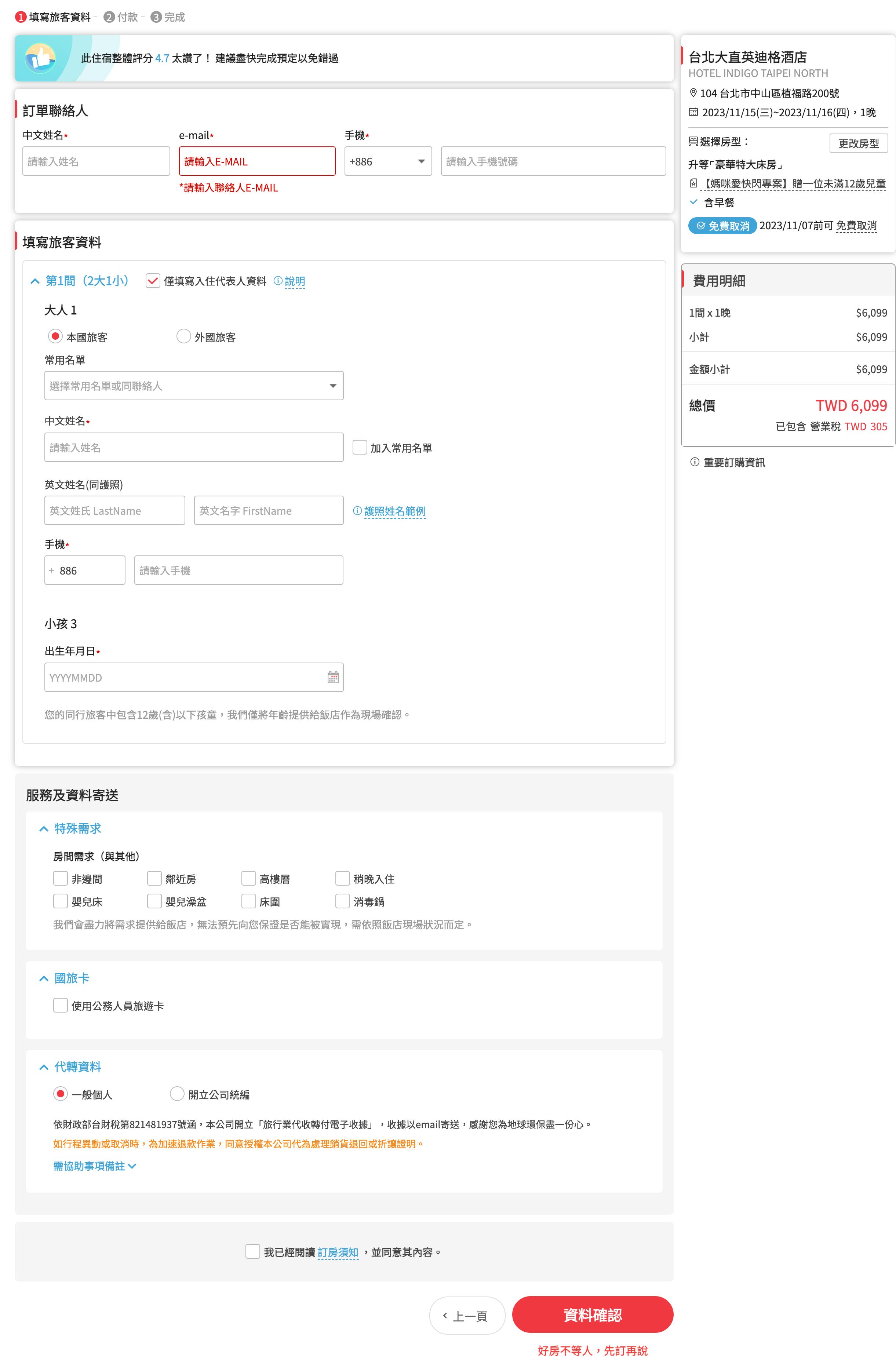The image size is (896, 1364).
Task: Click the location pin icon by hotel address
Action: 693,93
